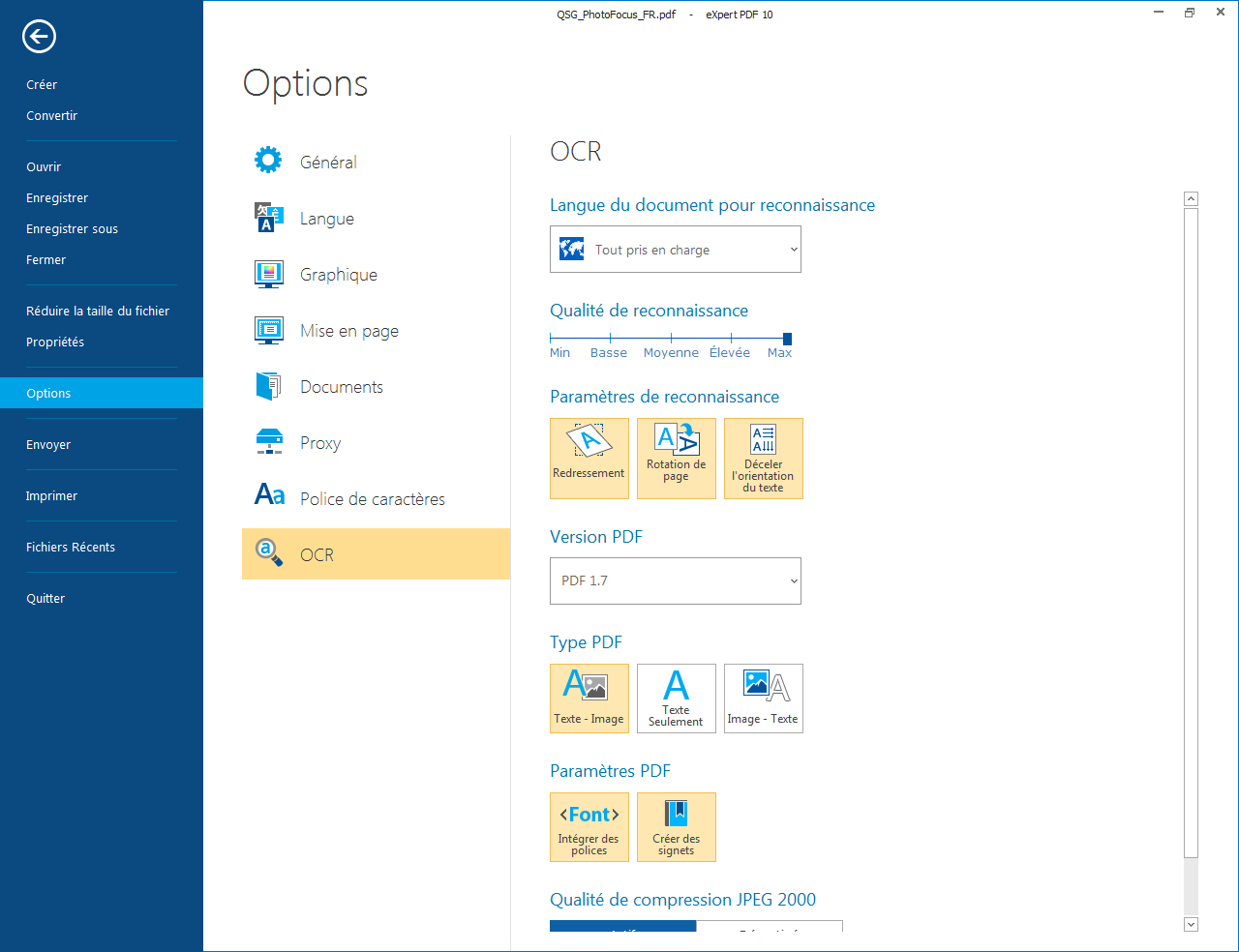
Task: Select the Police de caractères category
Action: click(x=376, y=498)
